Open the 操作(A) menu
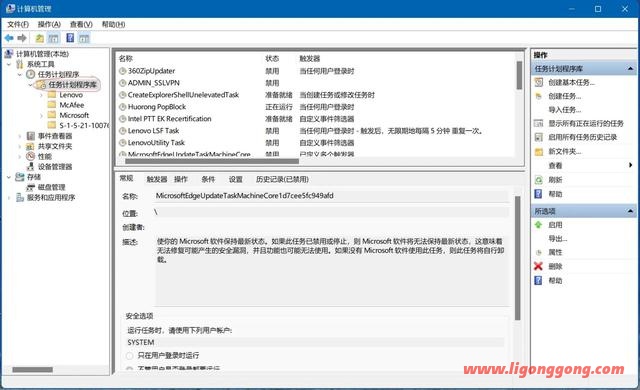Screen dimensions: 640x390 point(49,24)
